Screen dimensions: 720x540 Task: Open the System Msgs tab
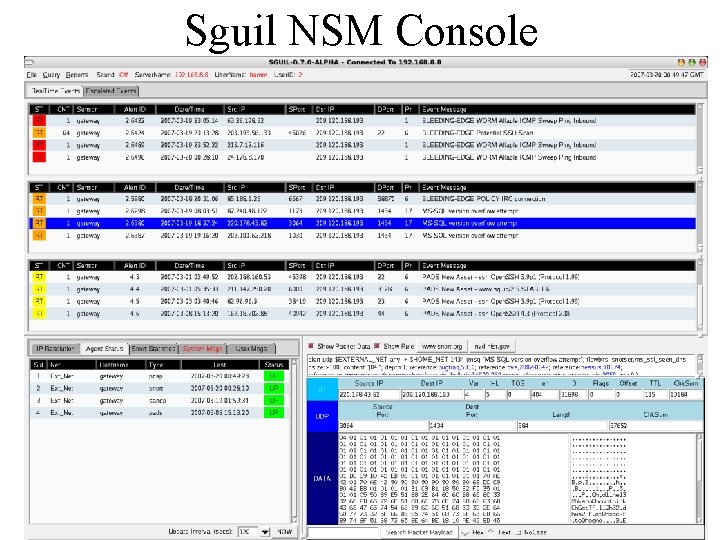point(202,349)
